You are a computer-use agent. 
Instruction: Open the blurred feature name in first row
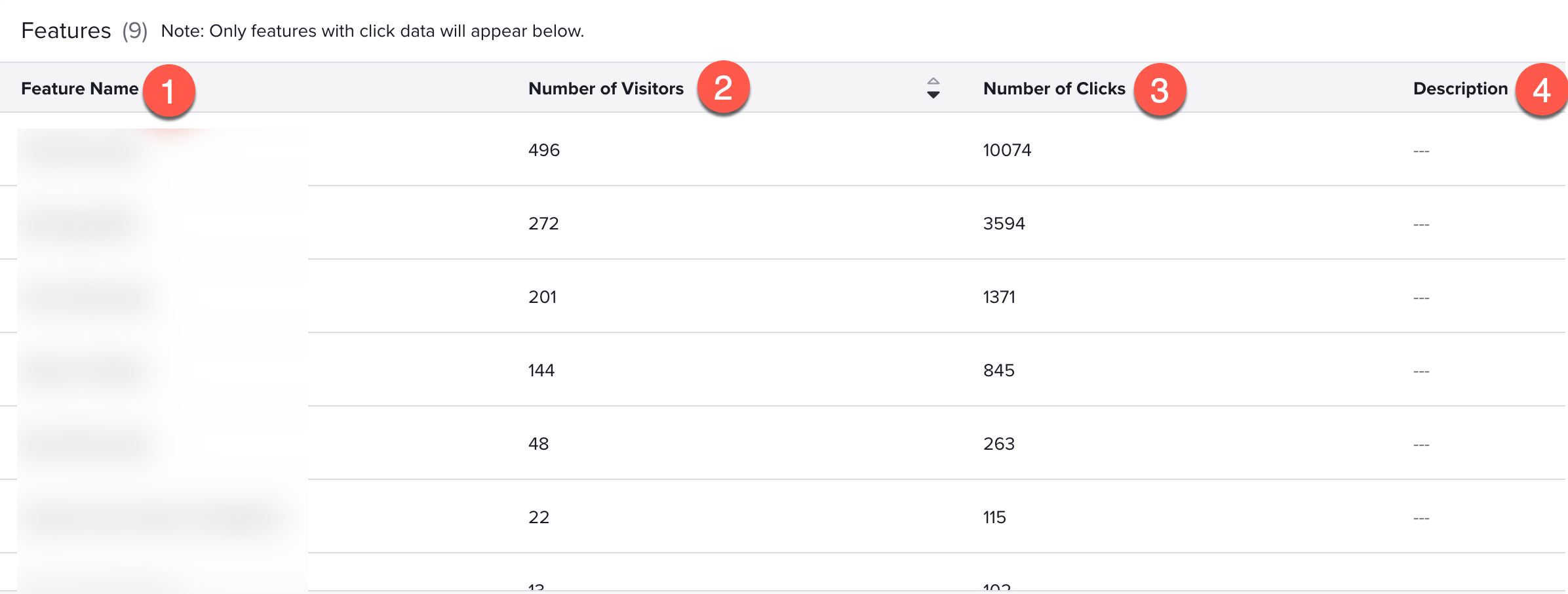(80, 150)
